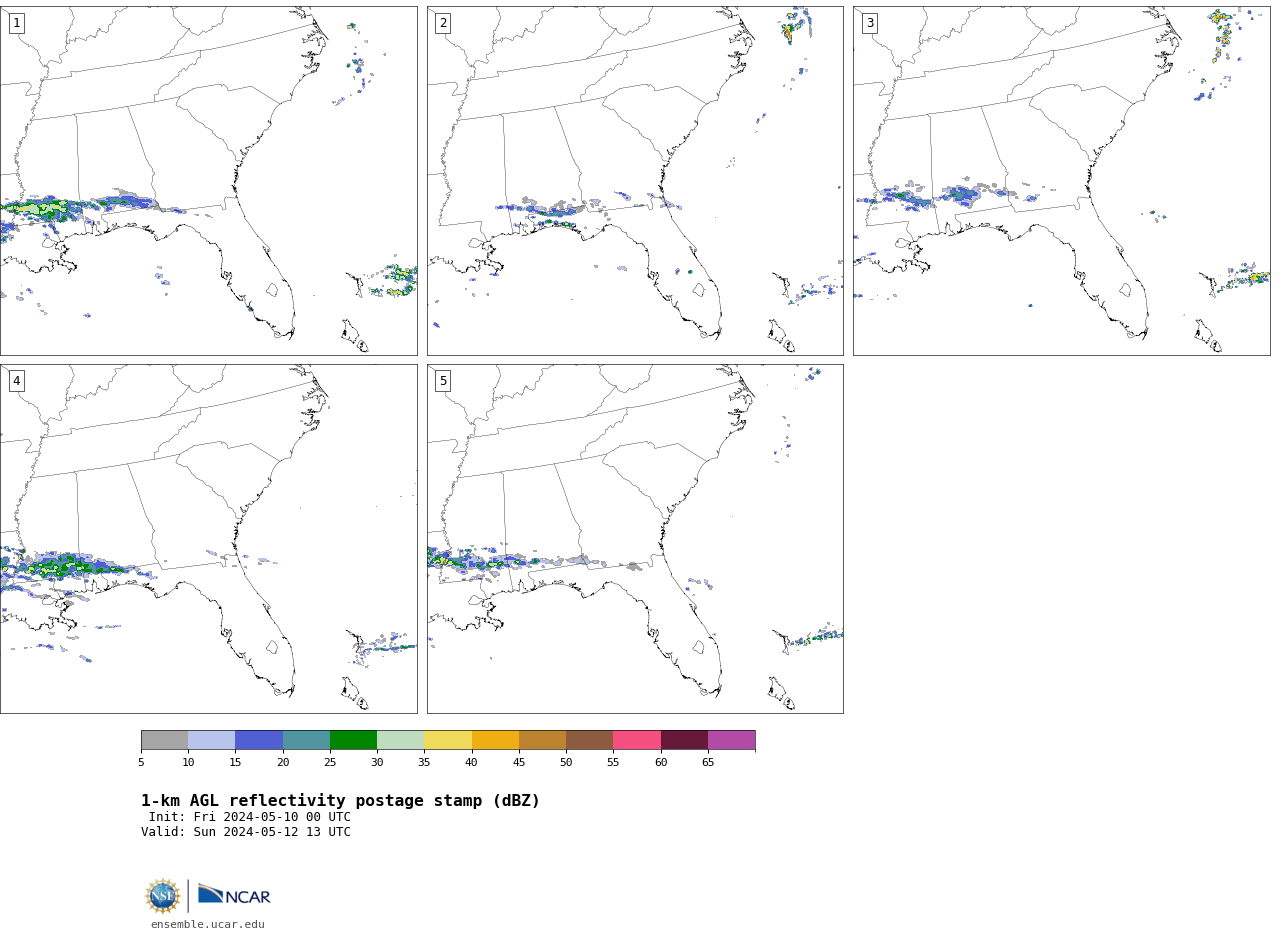
Task: Open ensemble member 1 reflectivity map
Action: (208, 181)
